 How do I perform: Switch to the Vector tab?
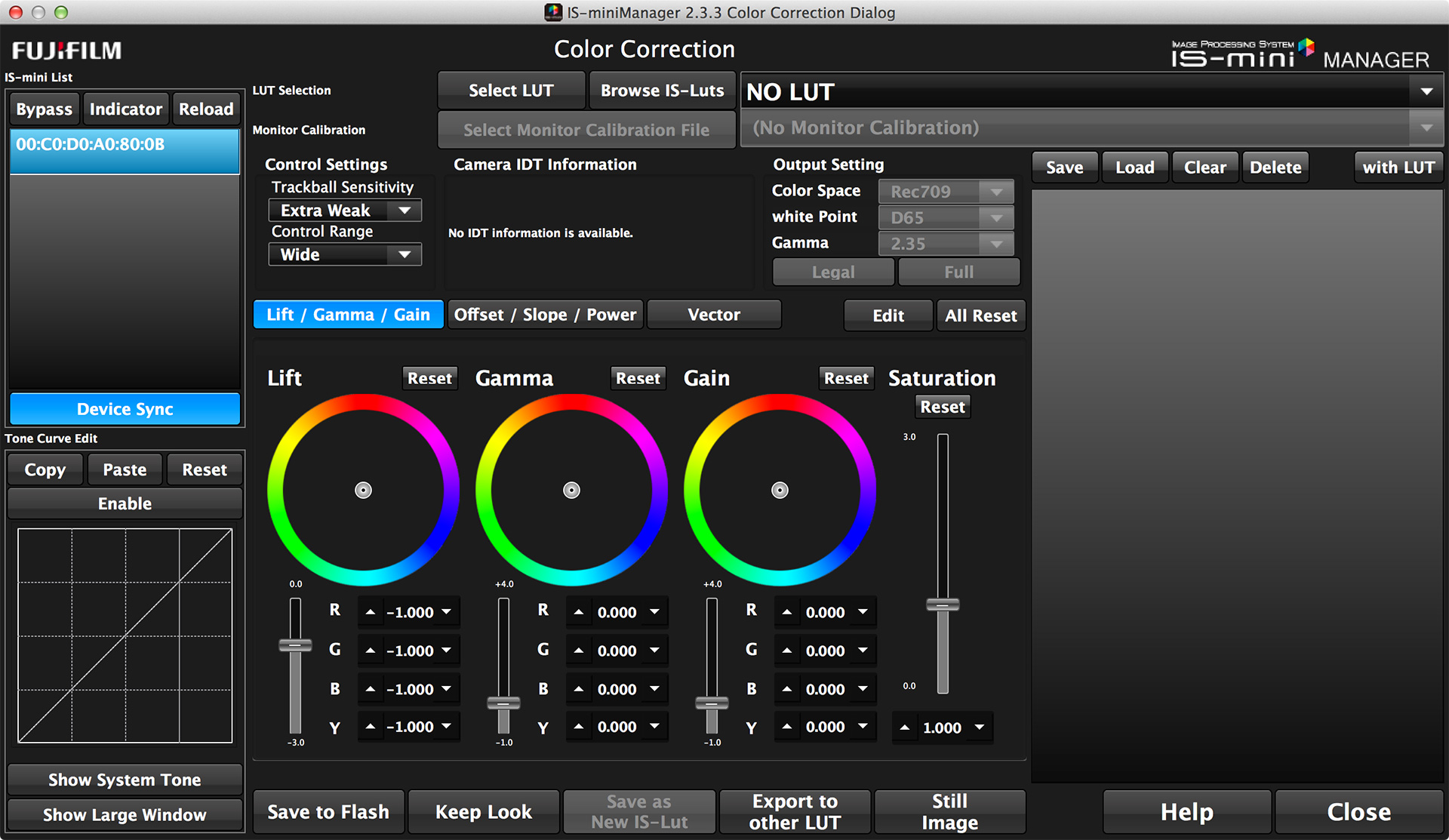[713, 315]
